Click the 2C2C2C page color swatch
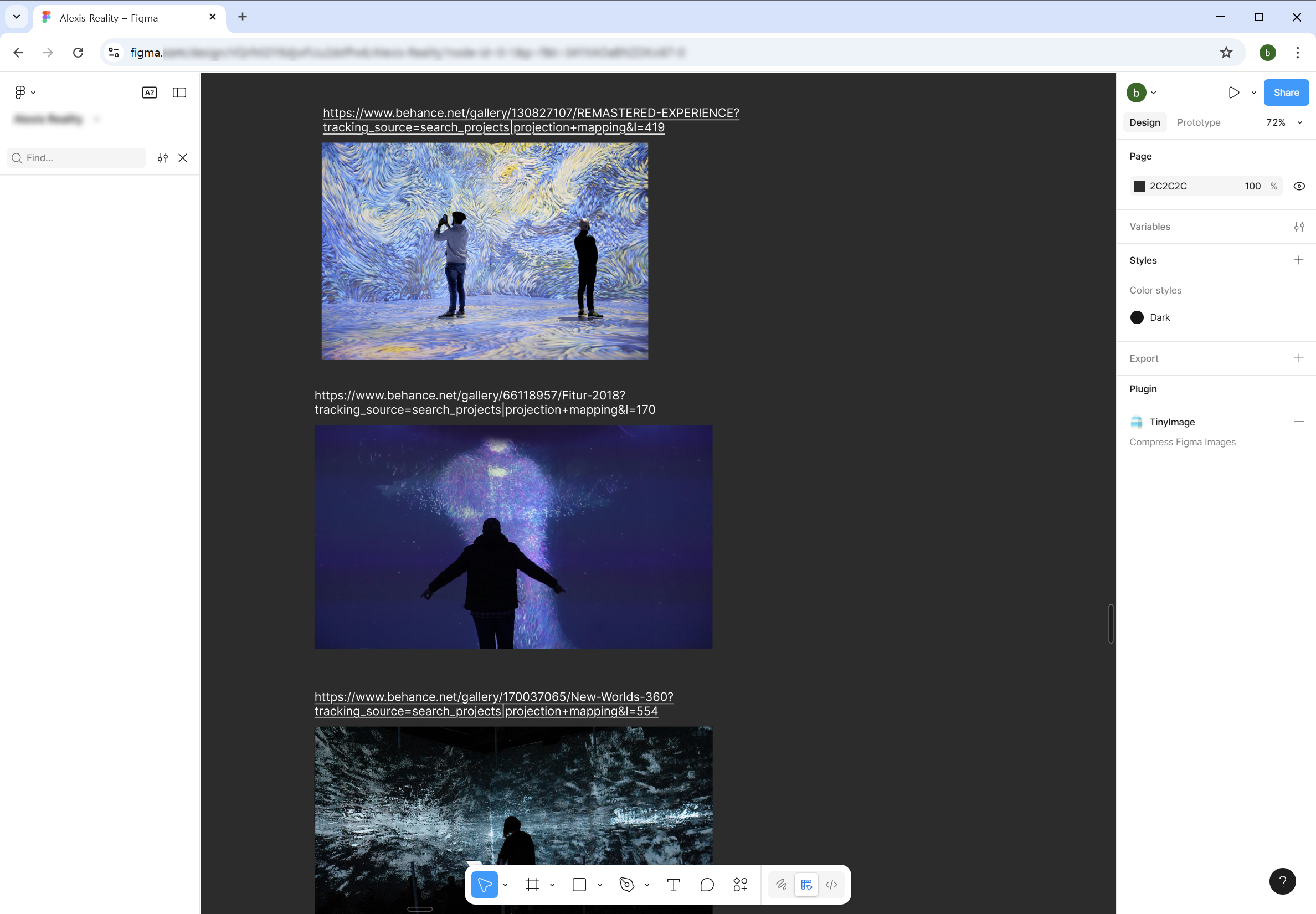The width and height of the screenshot is (1316, 914). pyautogui.click(x=1139, y=186)
